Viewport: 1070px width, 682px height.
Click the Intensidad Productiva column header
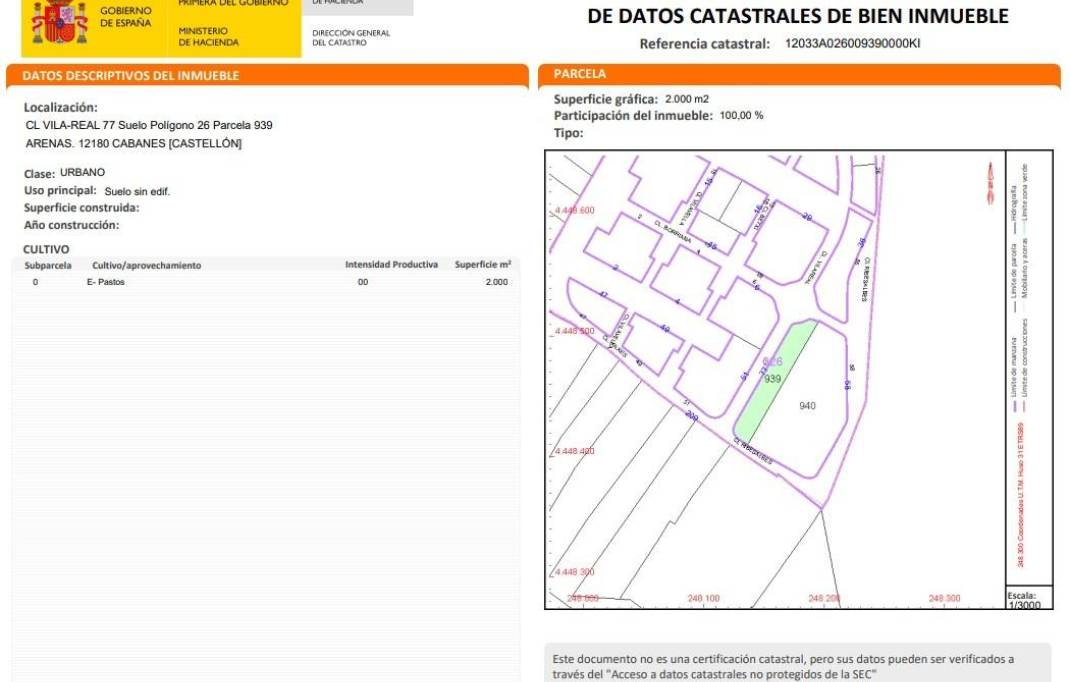391,265
